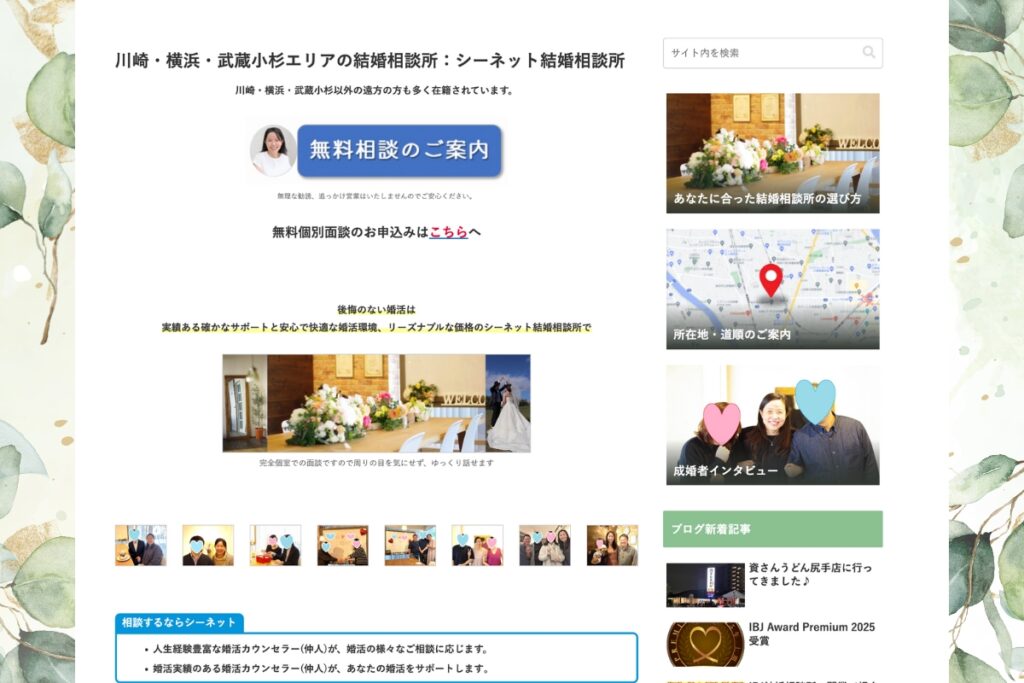Viewport: 1024px width, 683px height.
Task: Click the pink heart on interview photo
Action: 721,422
